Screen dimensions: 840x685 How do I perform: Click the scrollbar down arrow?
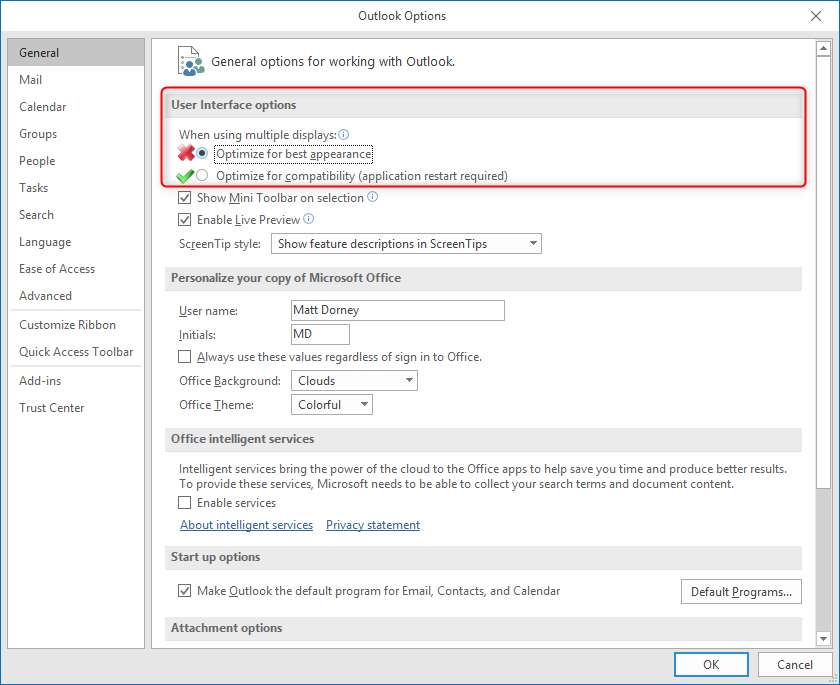point(824,638)
